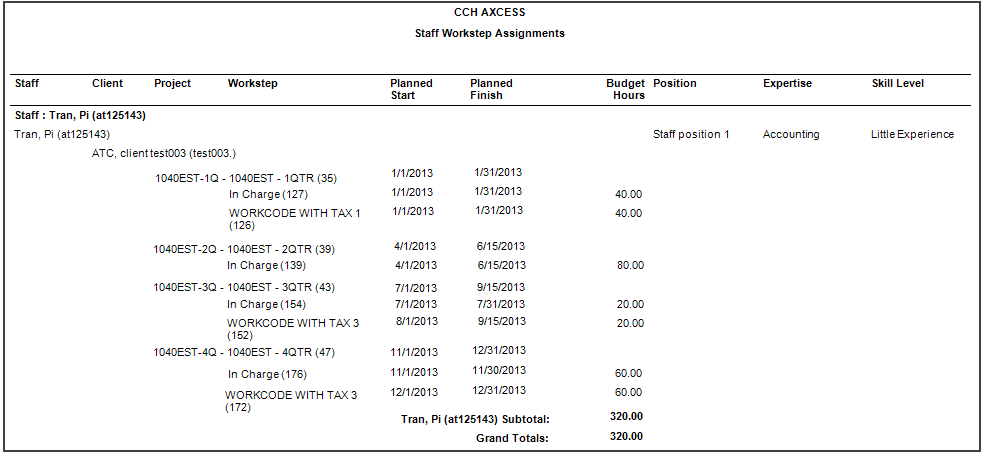This screenshot has width=983, height=453.
Task: Click the ATC, client test003 client row
Action: point(163,154)
